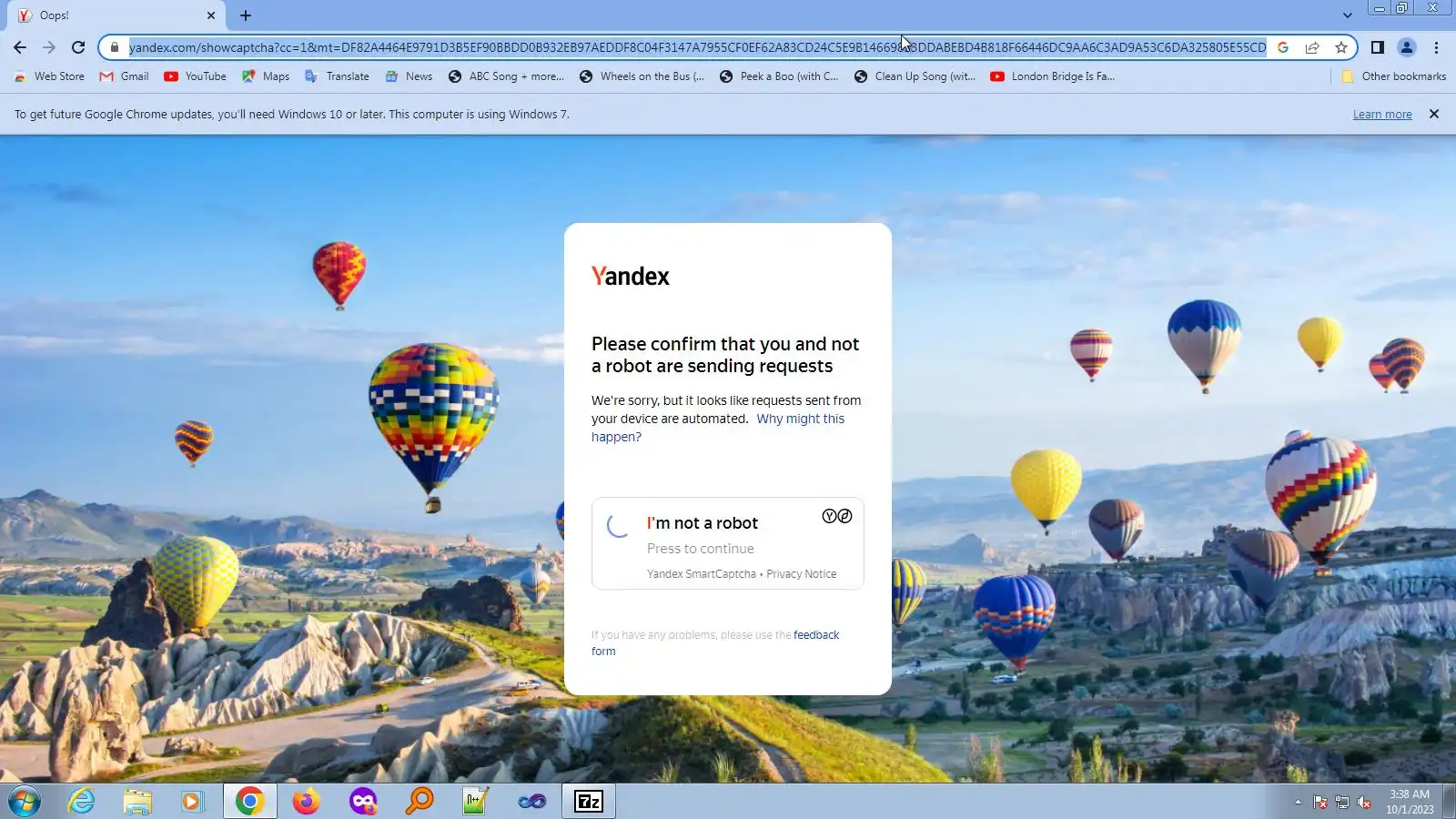Viewport: 1456px width, 819px height.
Task: Open the ABC Song + more bookmark
Action: (x=507, y=76)
